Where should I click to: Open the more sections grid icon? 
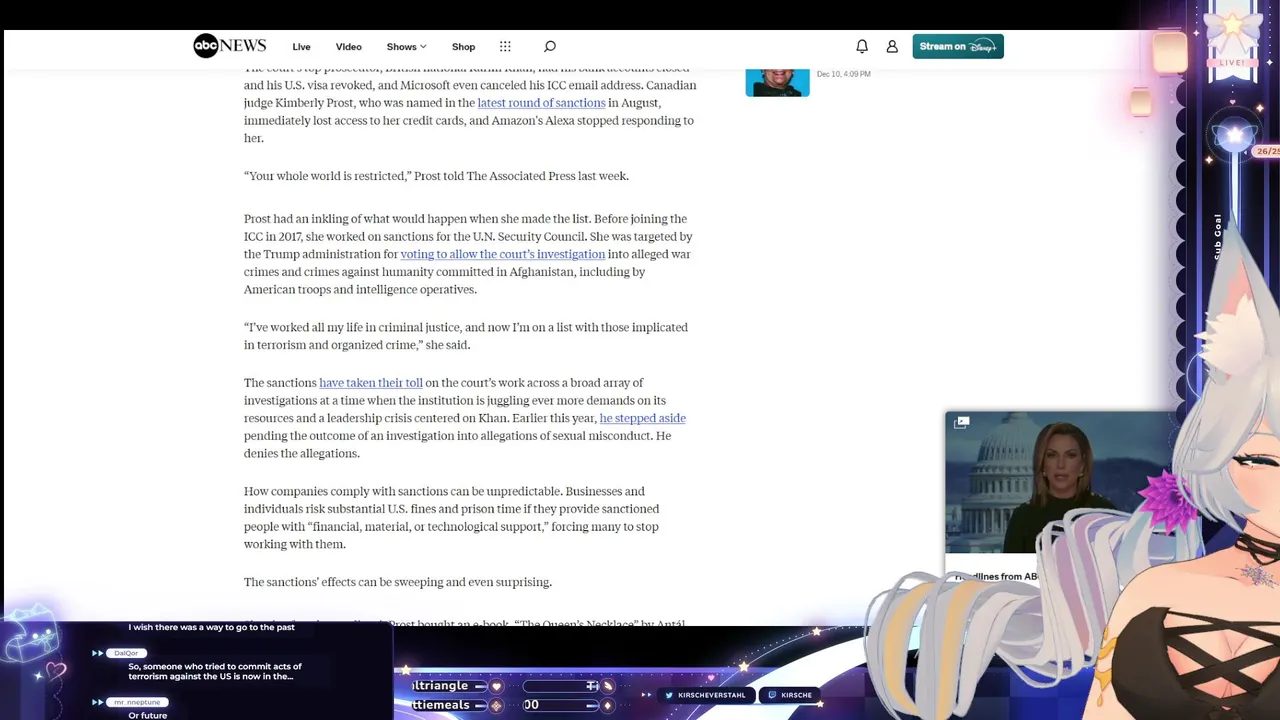505,46
